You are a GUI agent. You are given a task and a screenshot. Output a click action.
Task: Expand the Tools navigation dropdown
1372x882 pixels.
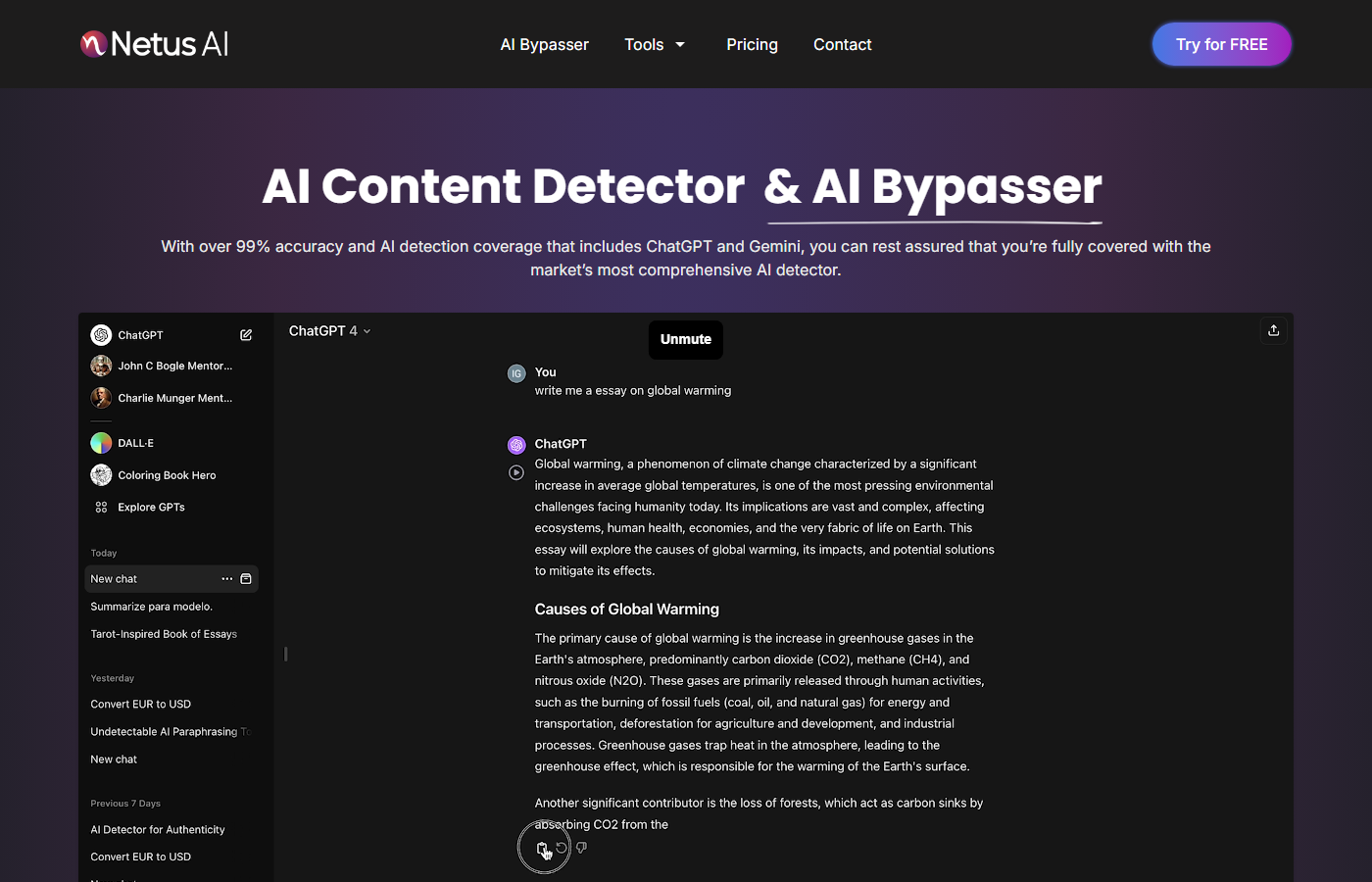(x=655, y=44)
